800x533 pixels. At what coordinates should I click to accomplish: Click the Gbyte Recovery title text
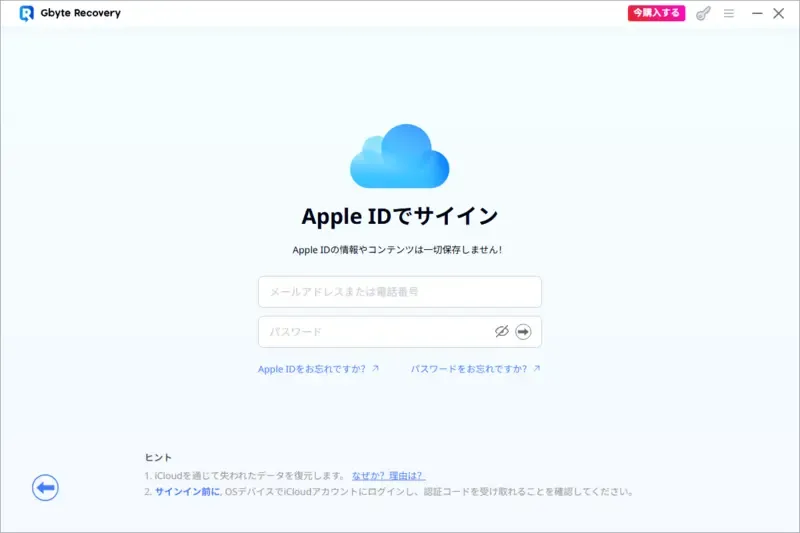81,13
